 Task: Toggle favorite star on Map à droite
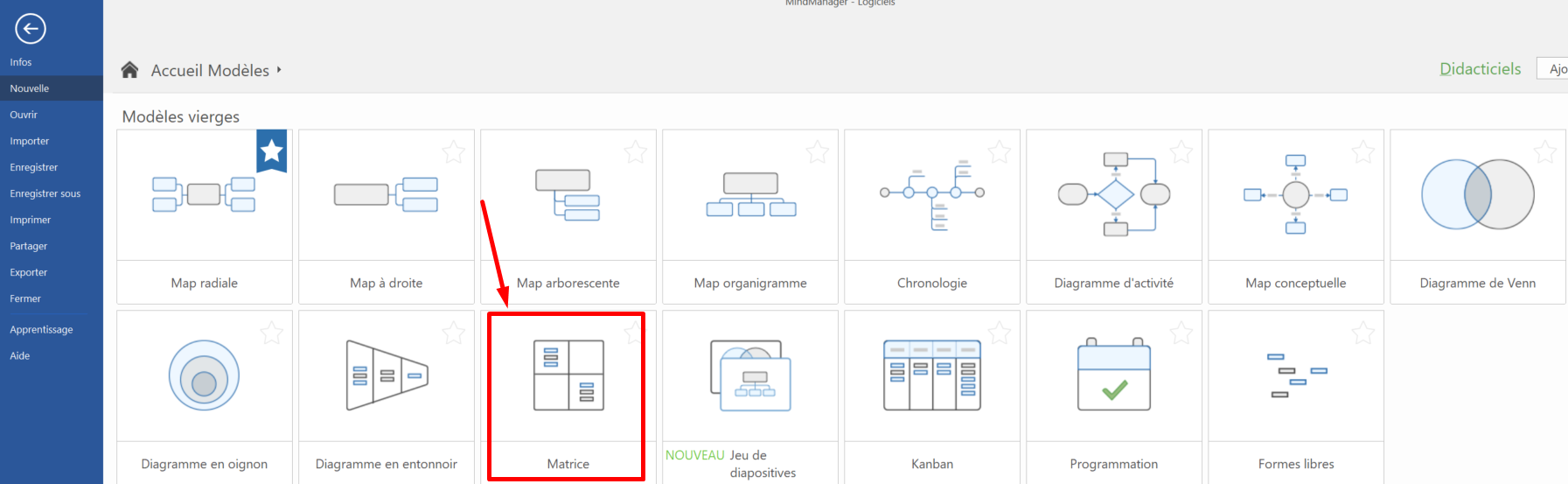point(453,152)
